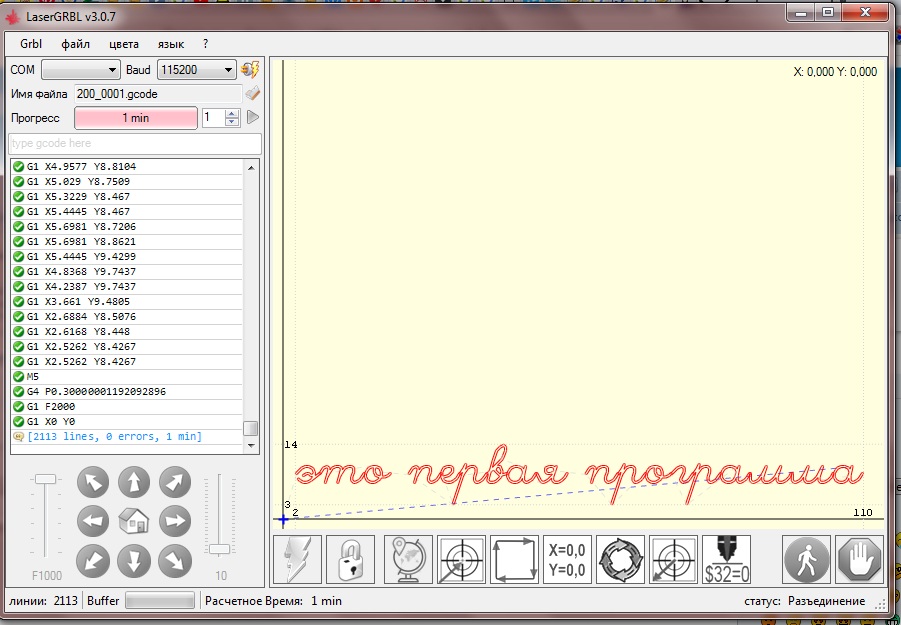Viewport: 901px width, 625px height.
Task: Open file using the folder icon beside filename
Action: click(x=252, y=94)
